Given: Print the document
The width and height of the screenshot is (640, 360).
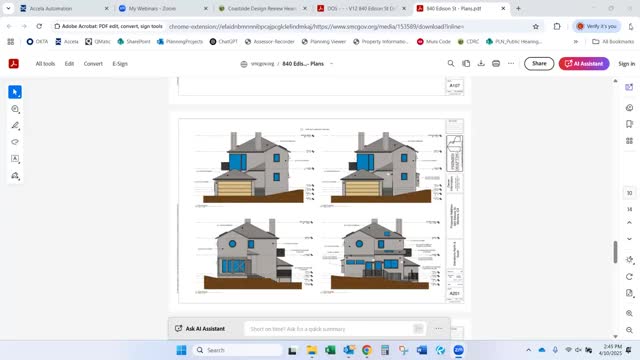Looking at the screenshot, I should tap(496, 64).
